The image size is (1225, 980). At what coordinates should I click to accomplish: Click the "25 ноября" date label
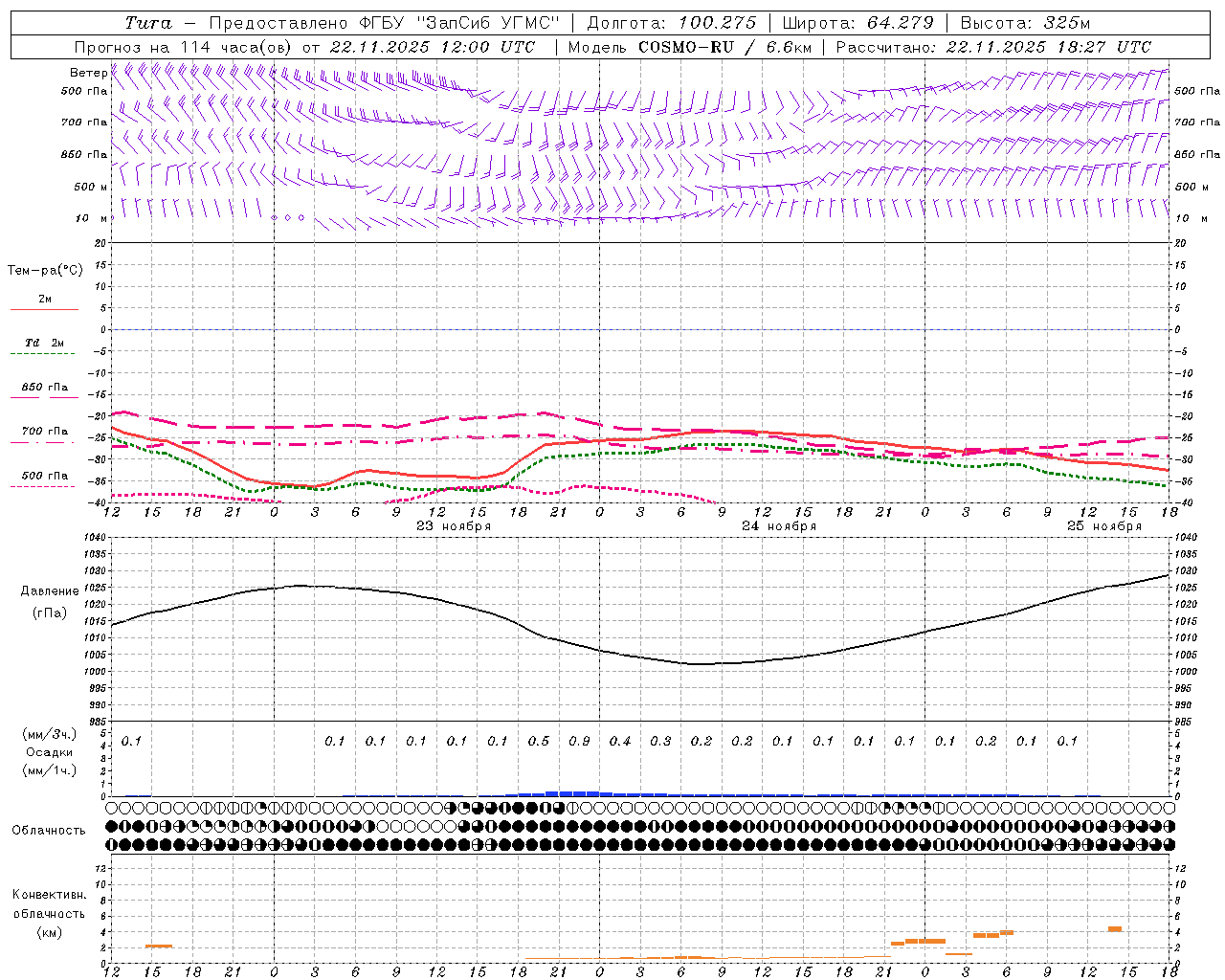click(1104, 526)
